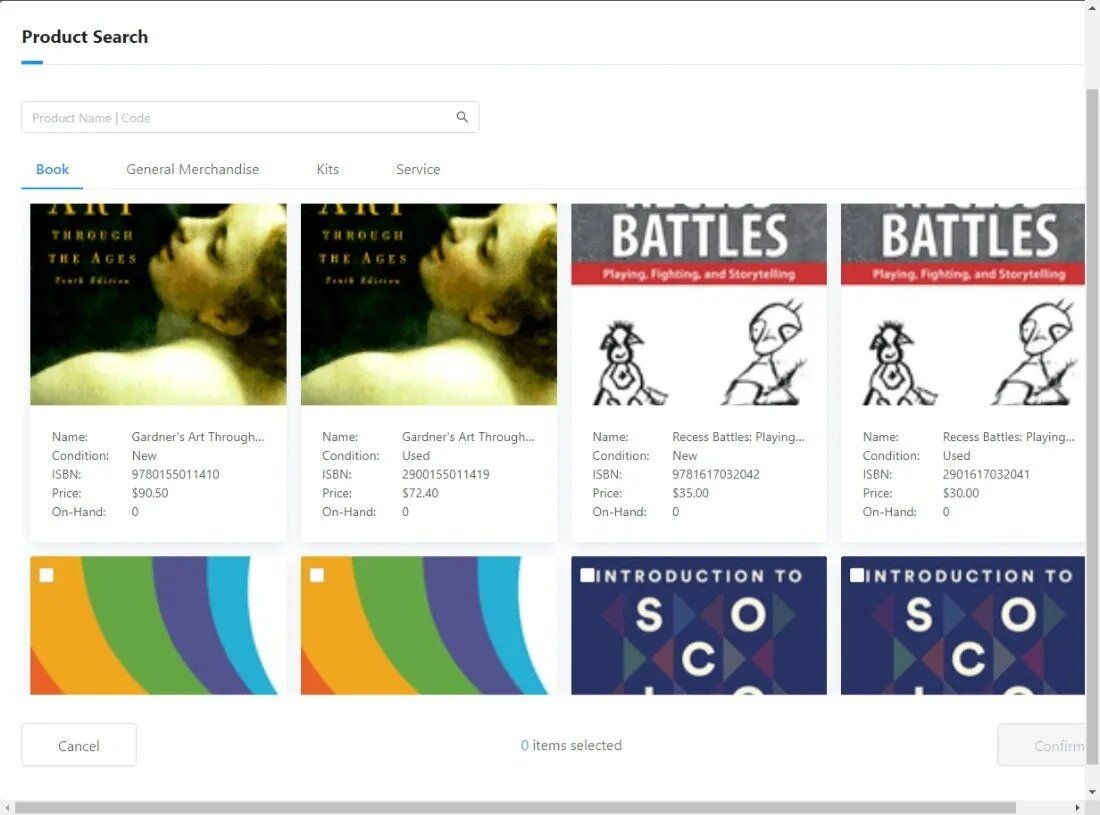Viewport: 1100px width, 815px height.
Task: Focus the Product Name | Code search field
Action: [250, 117]
